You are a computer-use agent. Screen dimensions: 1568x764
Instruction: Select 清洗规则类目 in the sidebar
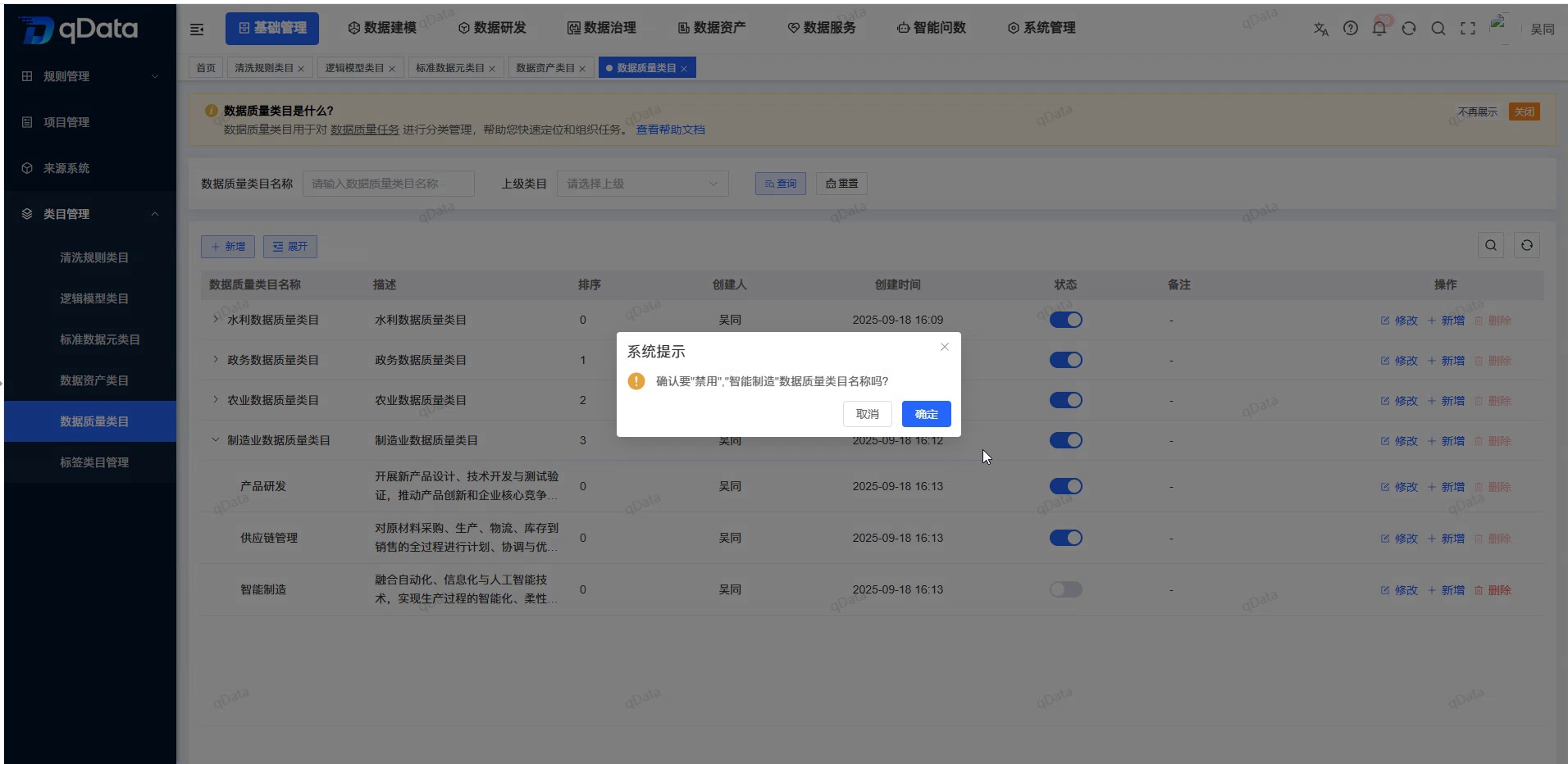tap(90, 257)
